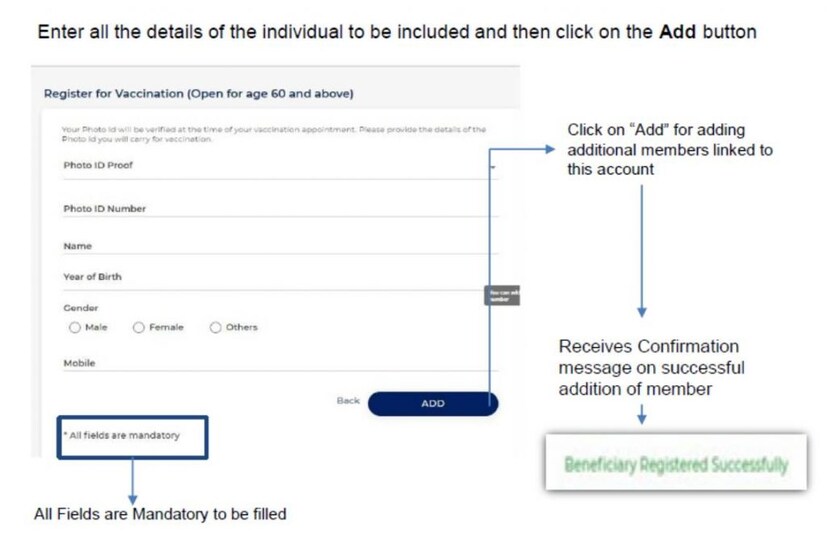This screenshot has width=827, height=537.
Task: Click the 'Receives Confirmation message' annotation
Action: pos(651,368)
